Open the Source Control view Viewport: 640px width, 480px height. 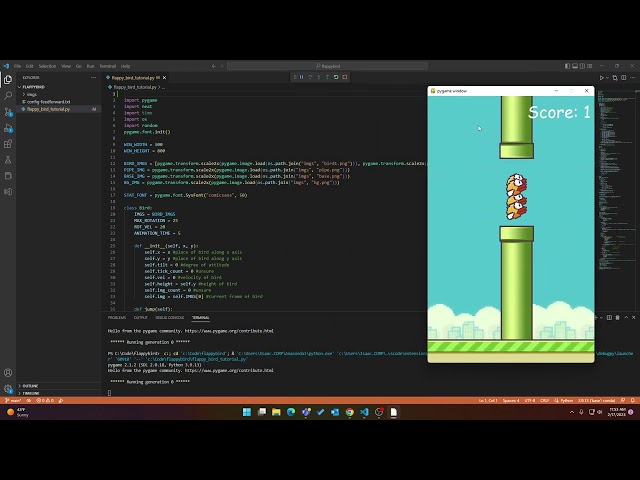8,112
